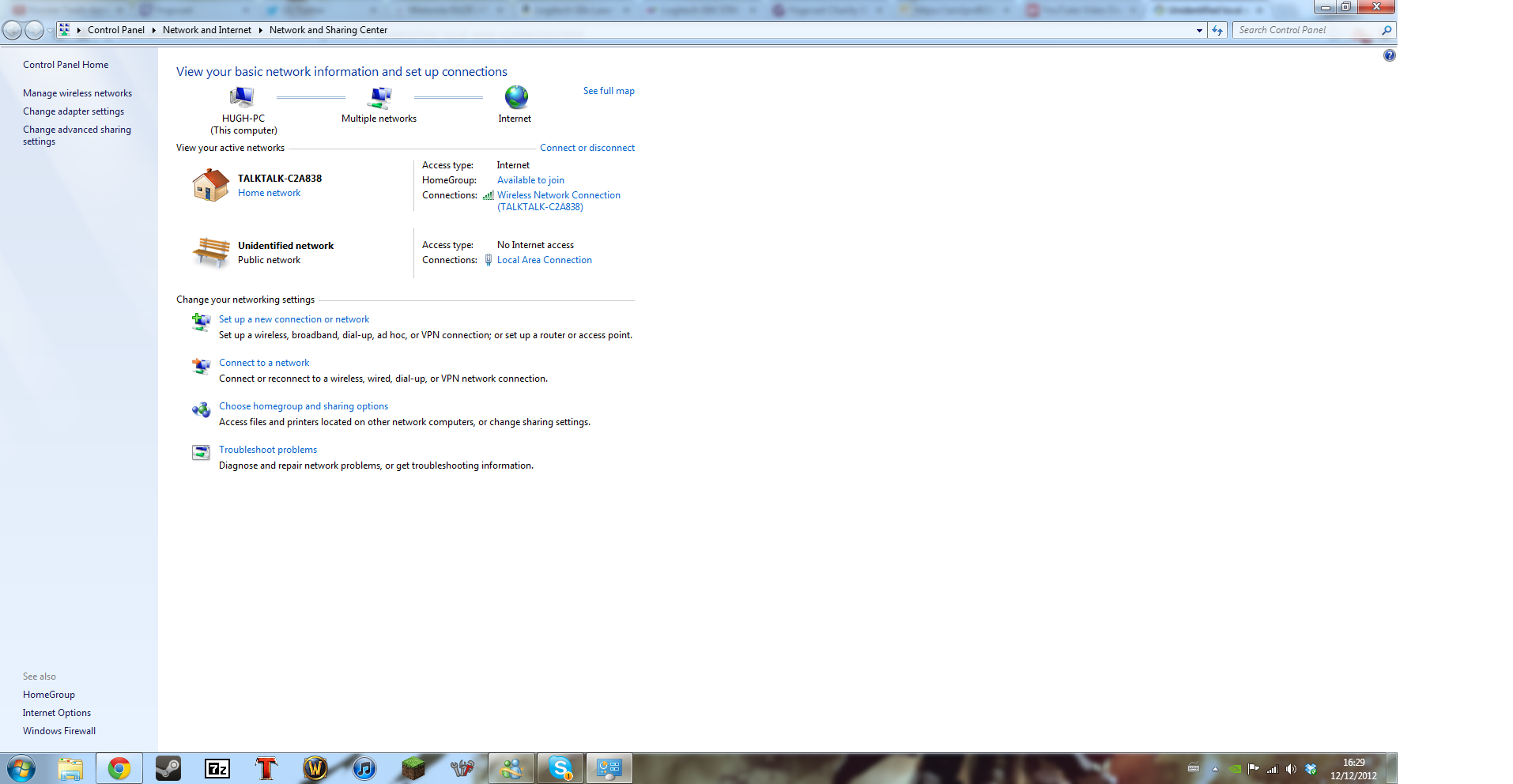
Task: Click the Connect to a network icon
Action: point(201,365)
